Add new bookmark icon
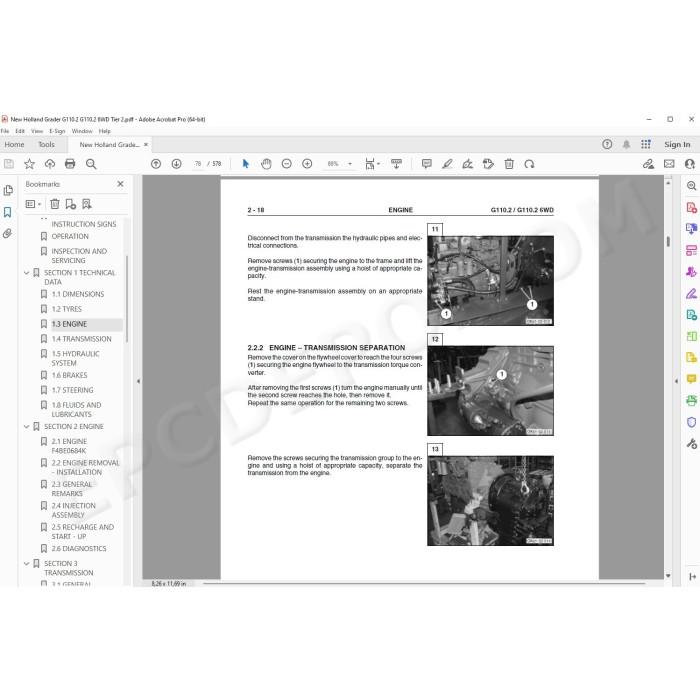Screen dimensions: 700x700 pos(70,204)
